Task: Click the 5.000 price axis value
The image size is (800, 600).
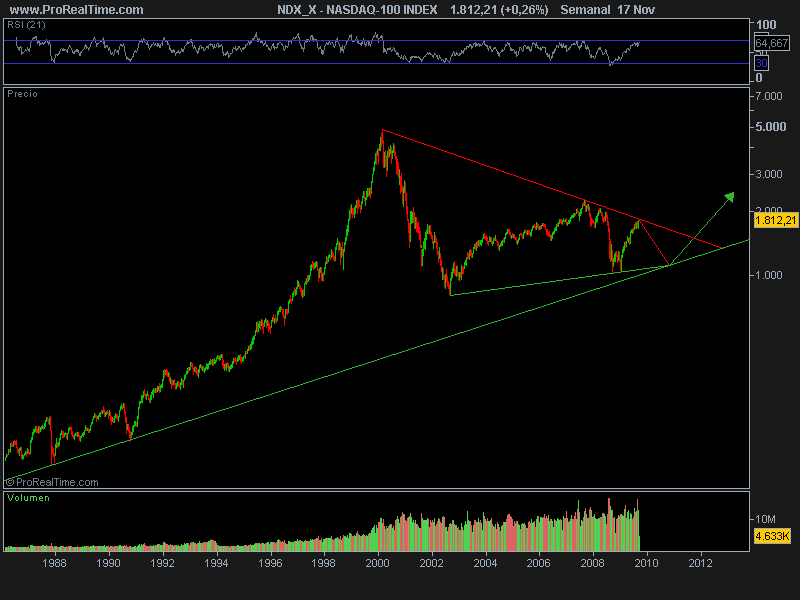Action: [x=771, y=127]
